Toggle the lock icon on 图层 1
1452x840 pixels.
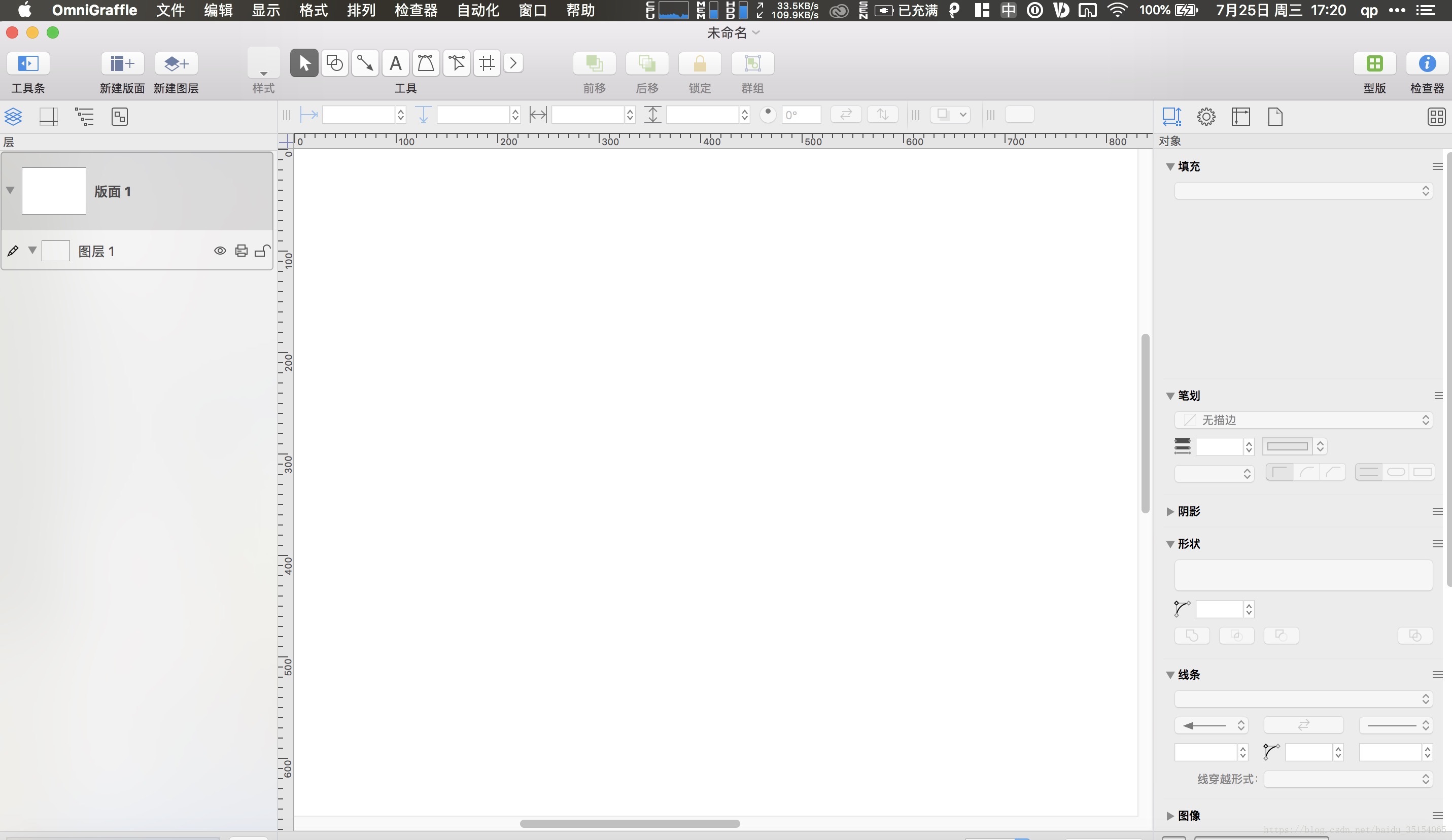coord(263,251)
